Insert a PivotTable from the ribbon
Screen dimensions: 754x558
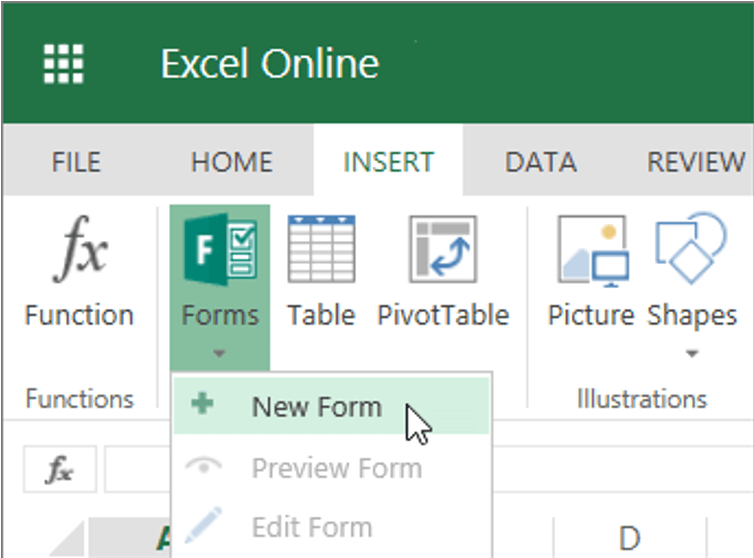443,271
